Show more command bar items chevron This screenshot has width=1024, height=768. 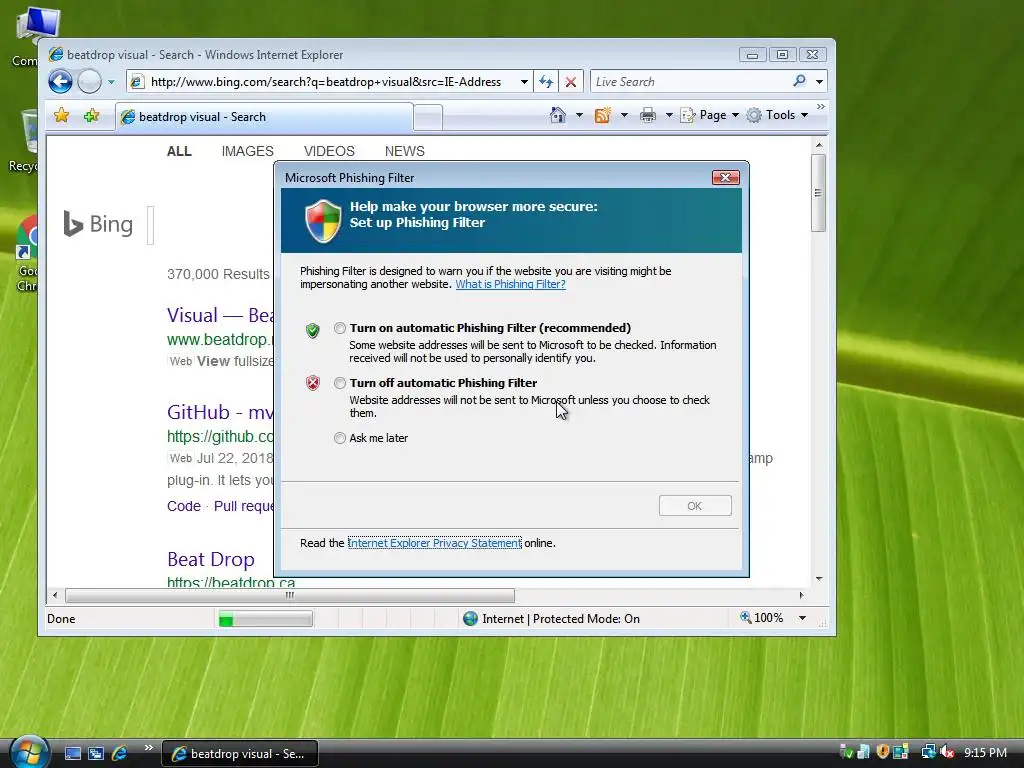pos(821,106)
